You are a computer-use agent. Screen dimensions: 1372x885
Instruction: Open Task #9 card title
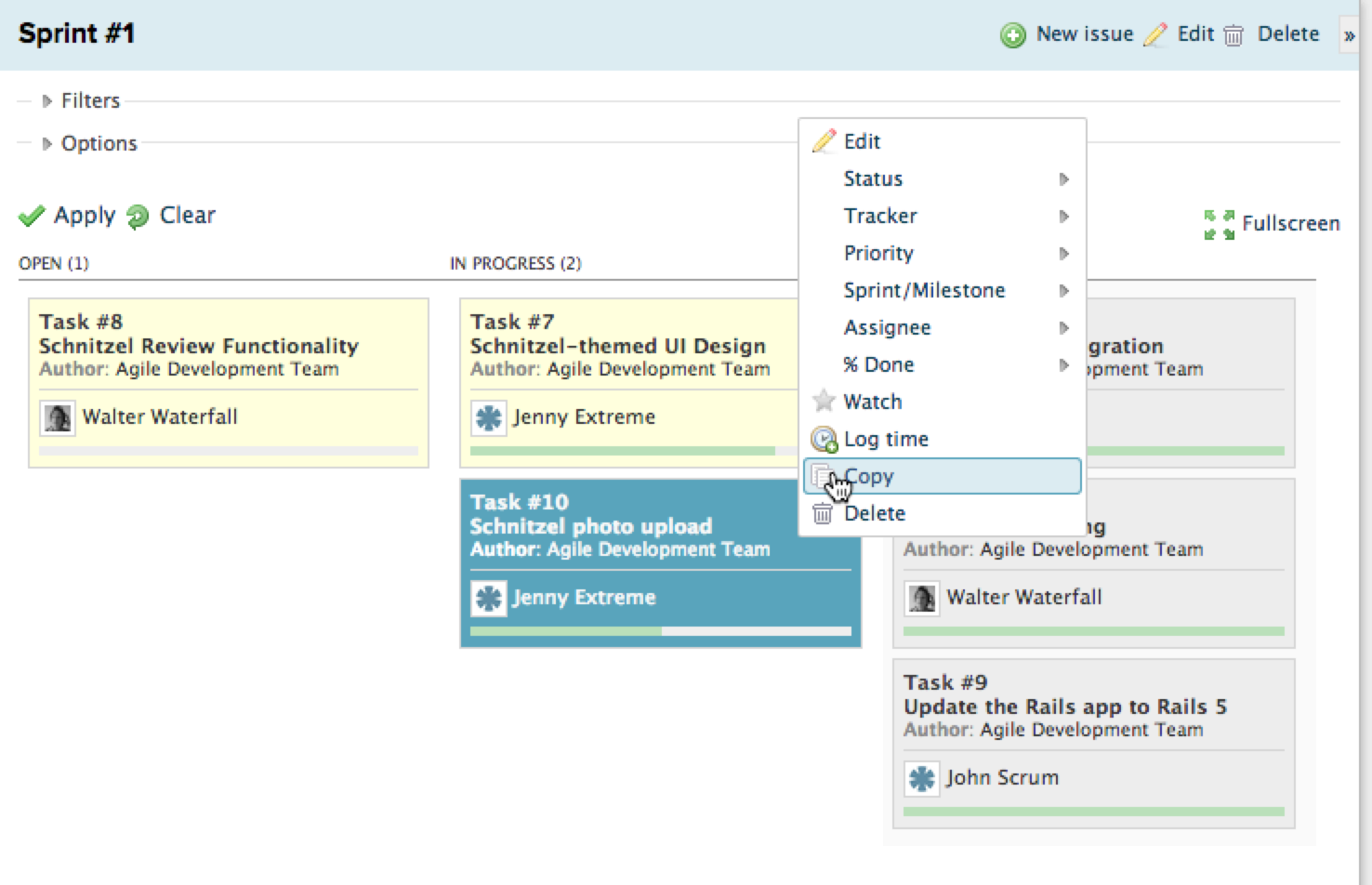coord(945,683)
